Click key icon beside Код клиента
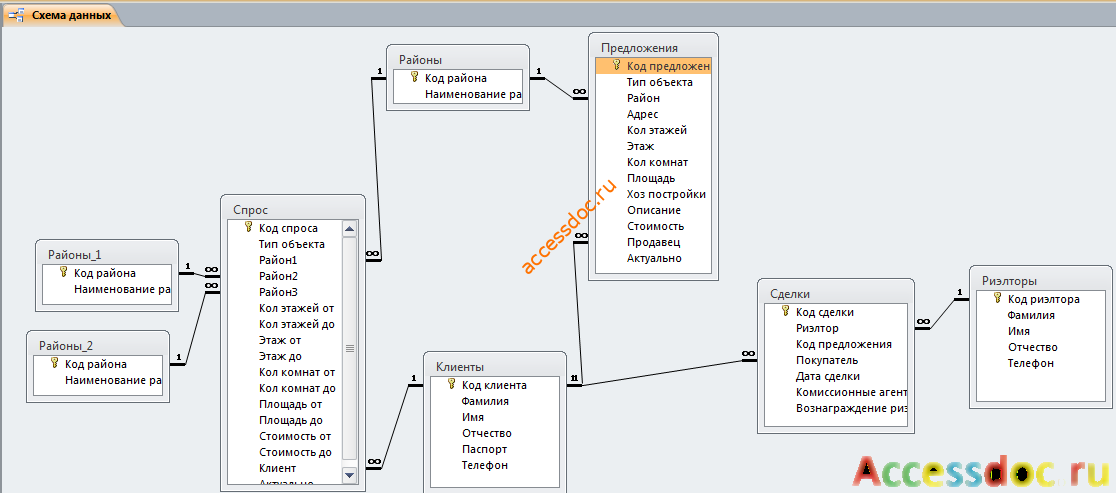Image resolution: width=1116 pixels, height=493 pixels. [x=451, y=385]
